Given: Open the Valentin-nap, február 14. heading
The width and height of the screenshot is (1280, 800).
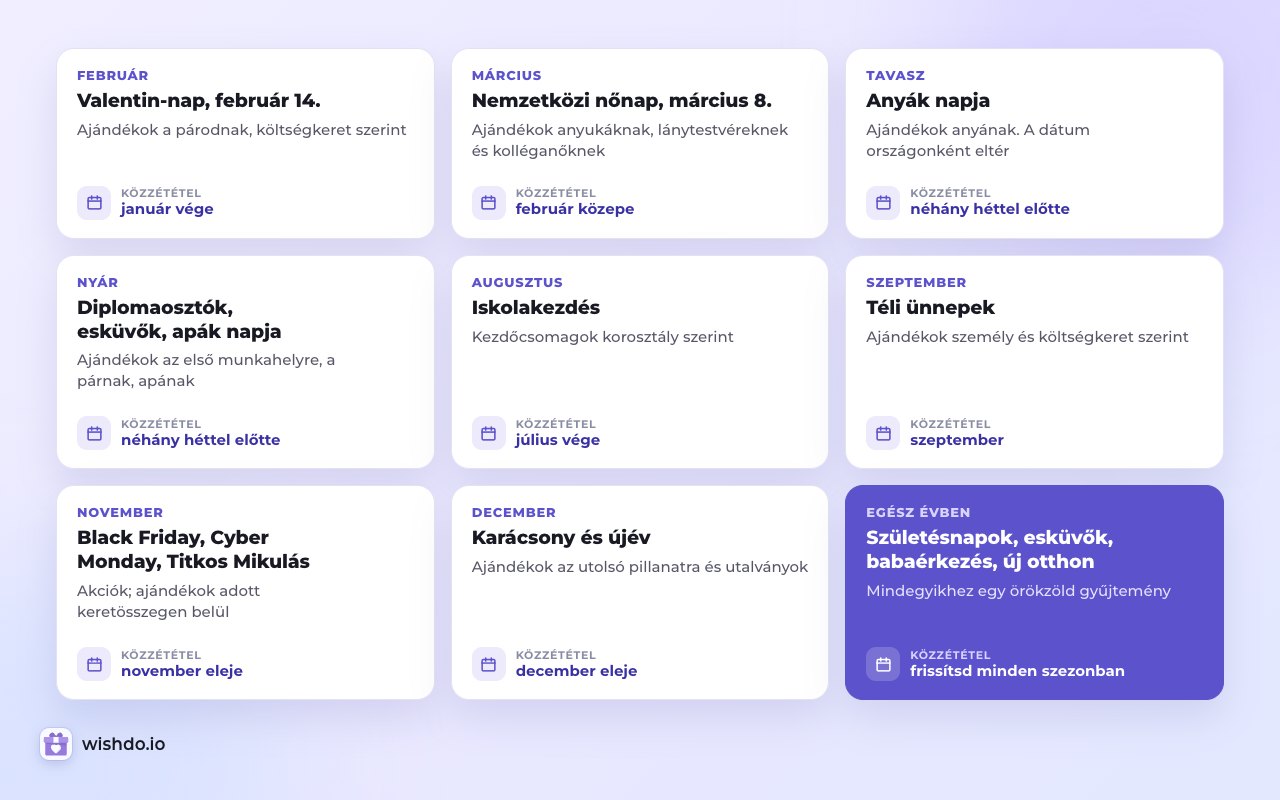Looking at the screenshot, I should click(x=199, y=101).
